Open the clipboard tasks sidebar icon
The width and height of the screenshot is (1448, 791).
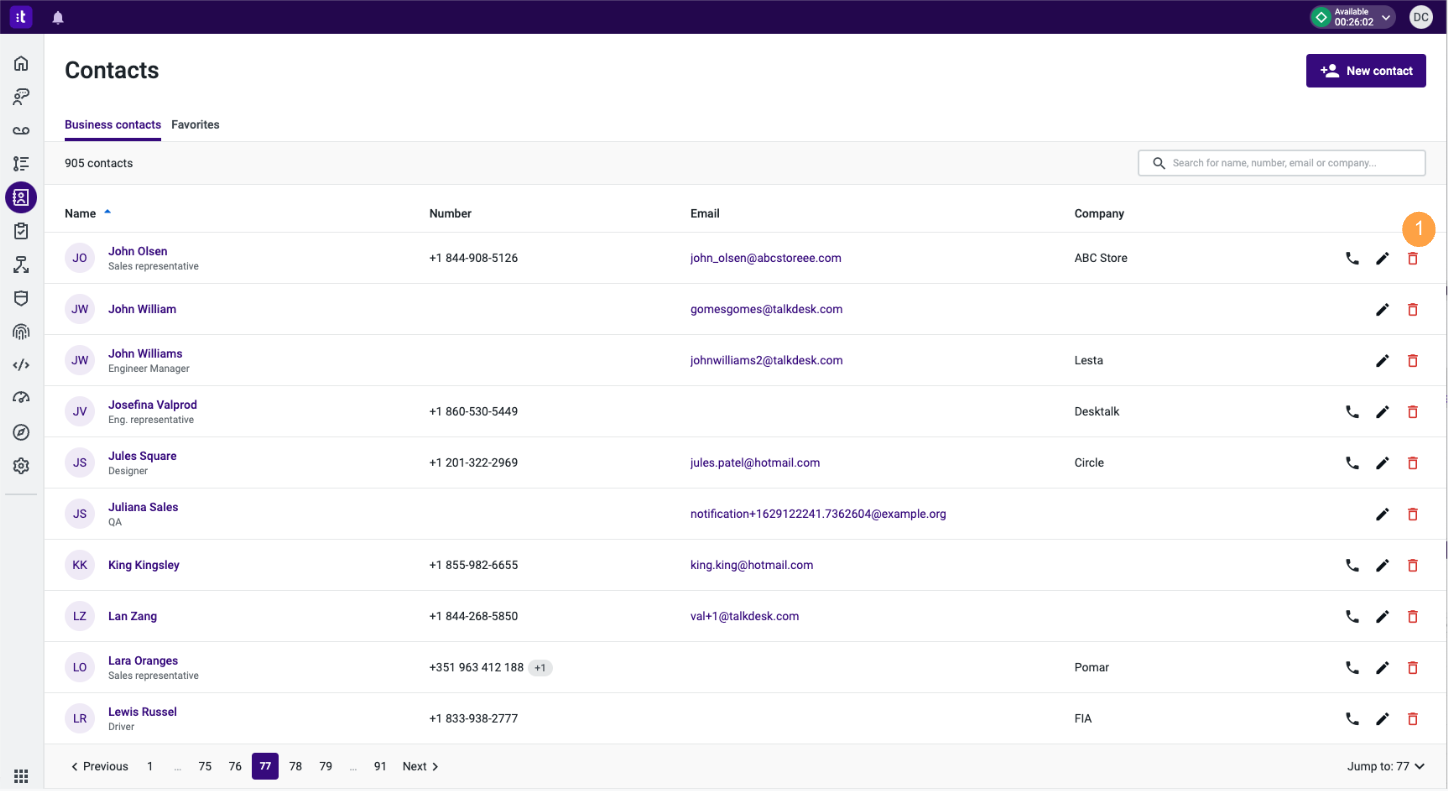[x=21, y=230]
